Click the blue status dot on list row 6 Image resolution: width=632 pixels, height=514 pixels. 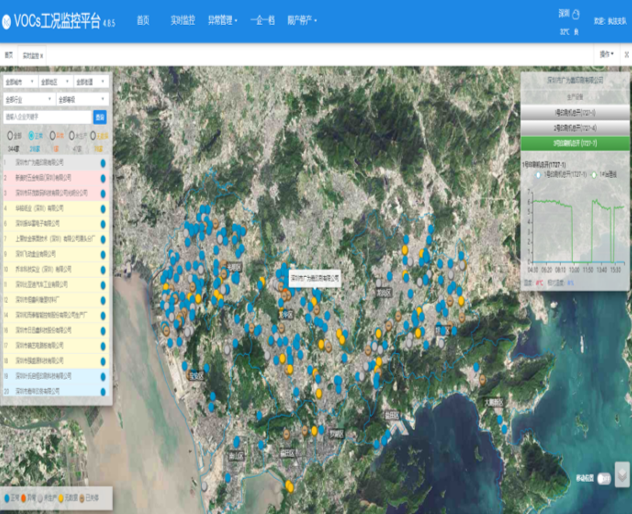(x=103, y=224)
